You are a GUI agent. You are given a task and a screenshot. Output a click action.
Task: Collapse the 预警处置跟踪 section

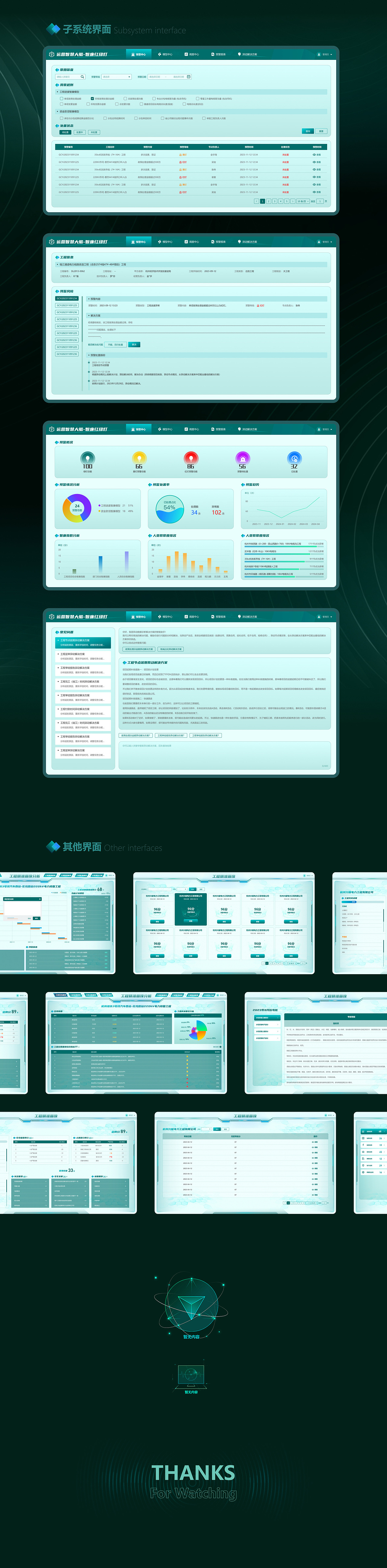pyautogui.click(x=89, y=355)
